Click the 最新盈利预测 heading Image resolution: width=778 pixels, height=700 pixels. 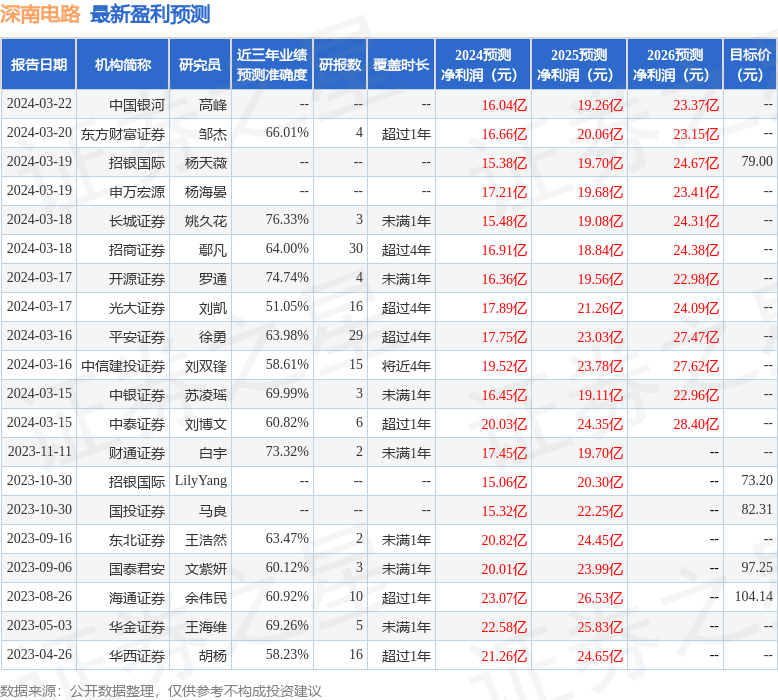150,13
